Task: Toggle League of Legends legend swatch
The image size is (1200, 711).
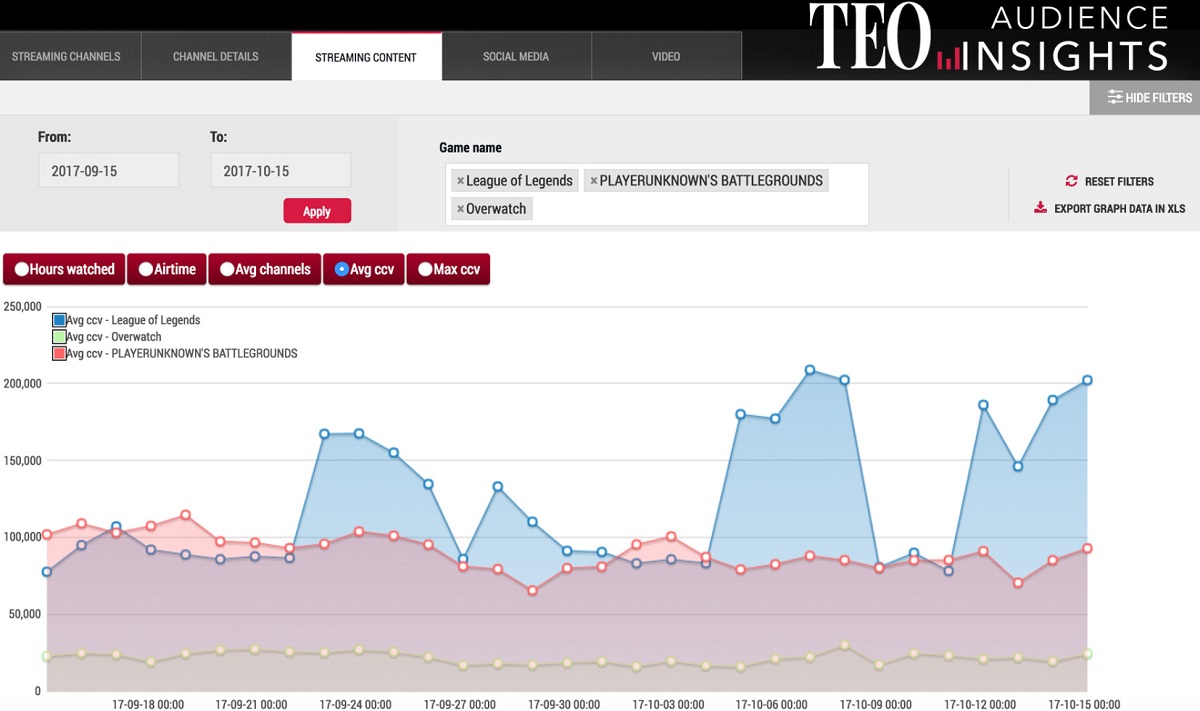Action: (x=59, y=321)
